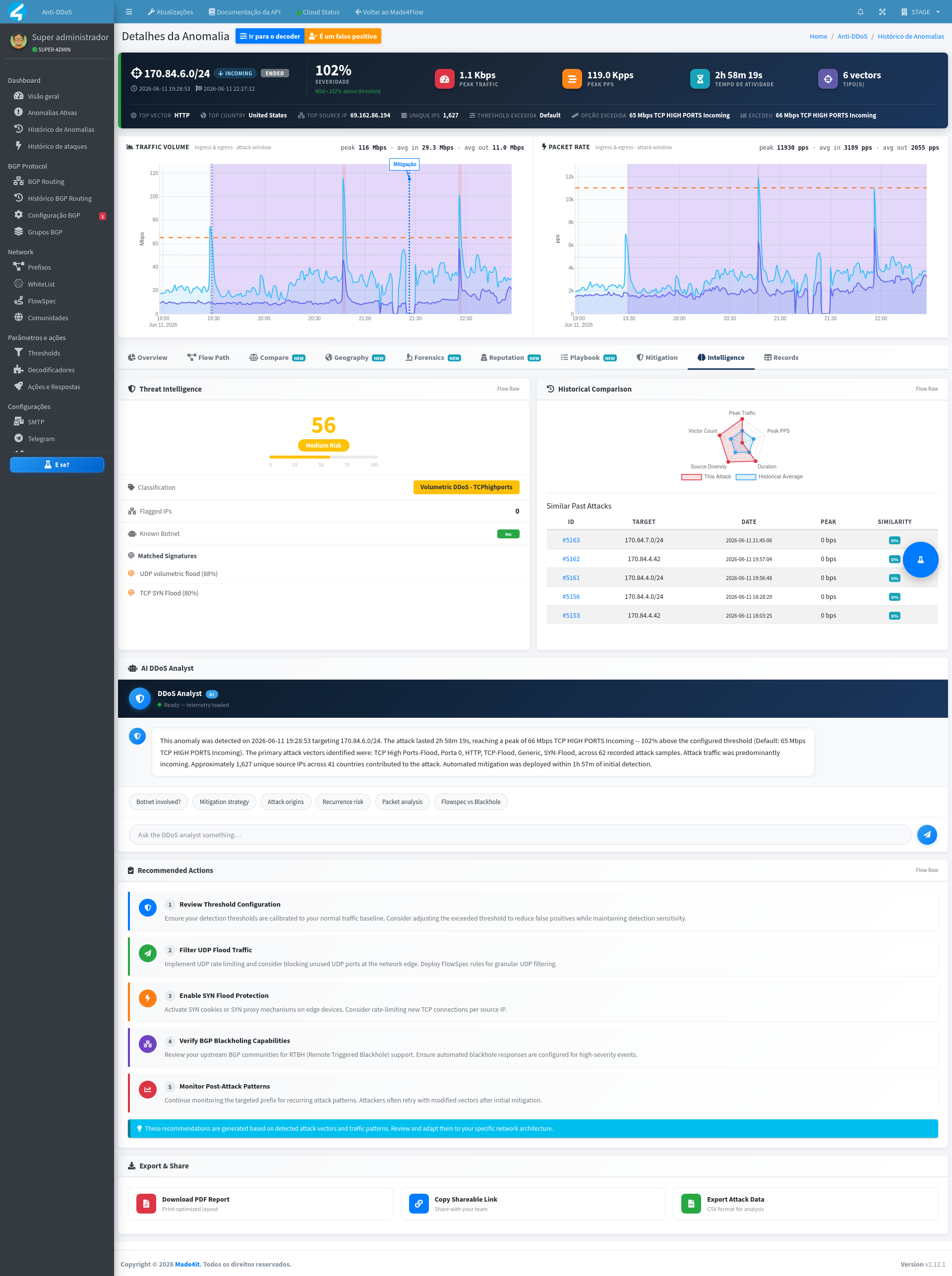Screen dimensions: 952x1276
Task: Open the notifications bell icon
Action: 860,12
